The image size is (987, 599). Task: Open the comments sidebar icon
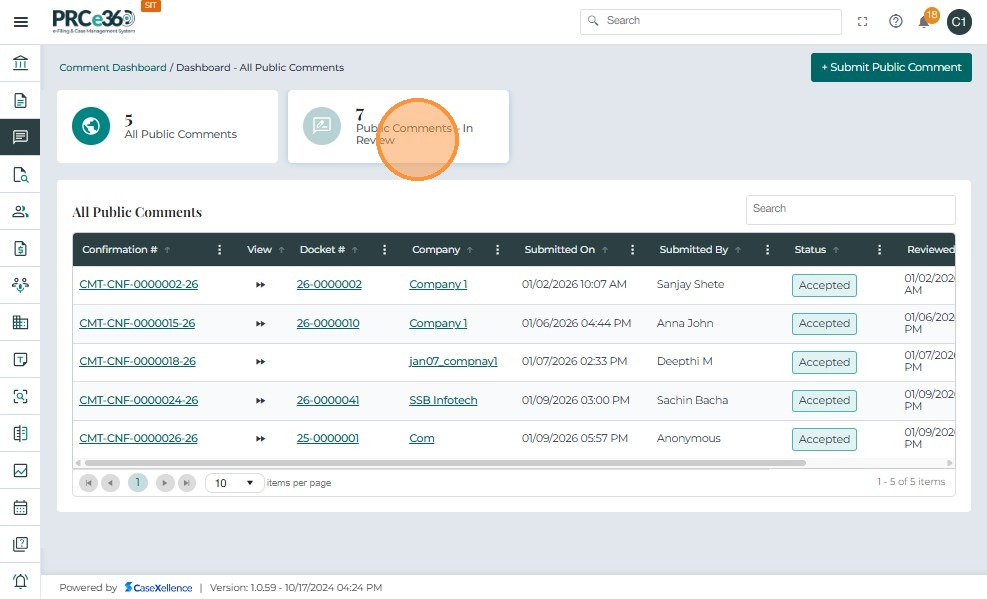pos(20,137)
